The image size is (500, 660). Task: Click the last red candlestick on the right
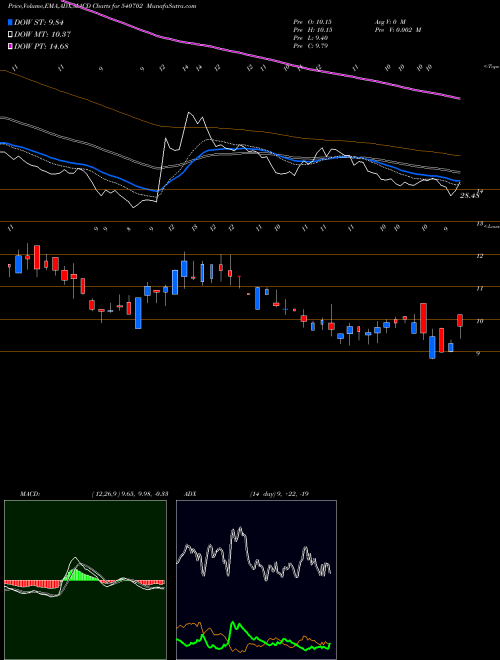tap(460, 320)
